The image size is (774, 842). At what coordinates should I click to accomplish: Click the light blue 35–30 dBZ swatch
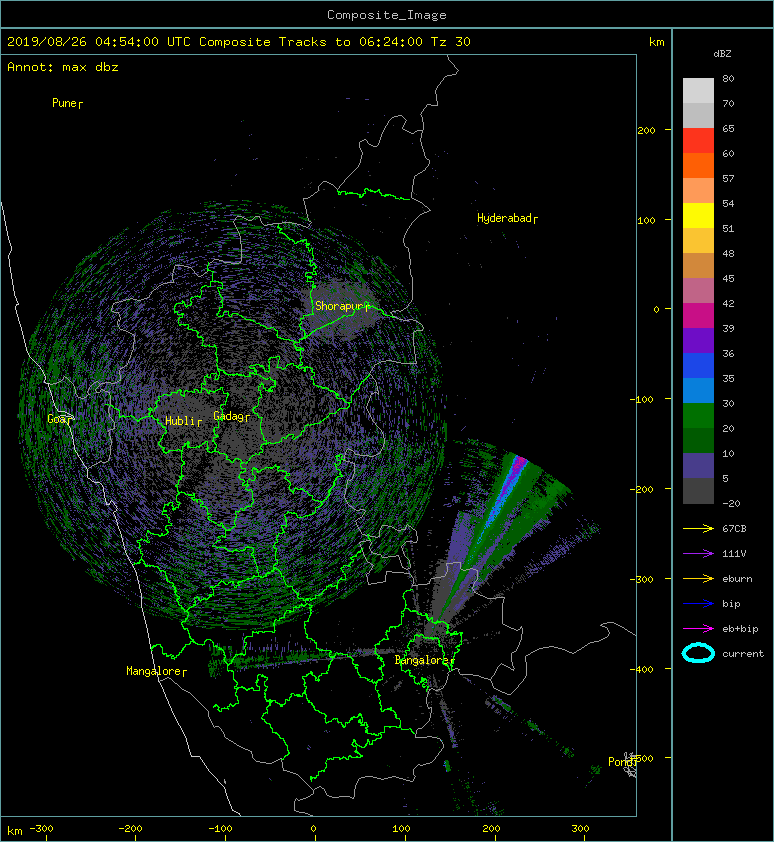coord(698,391)
